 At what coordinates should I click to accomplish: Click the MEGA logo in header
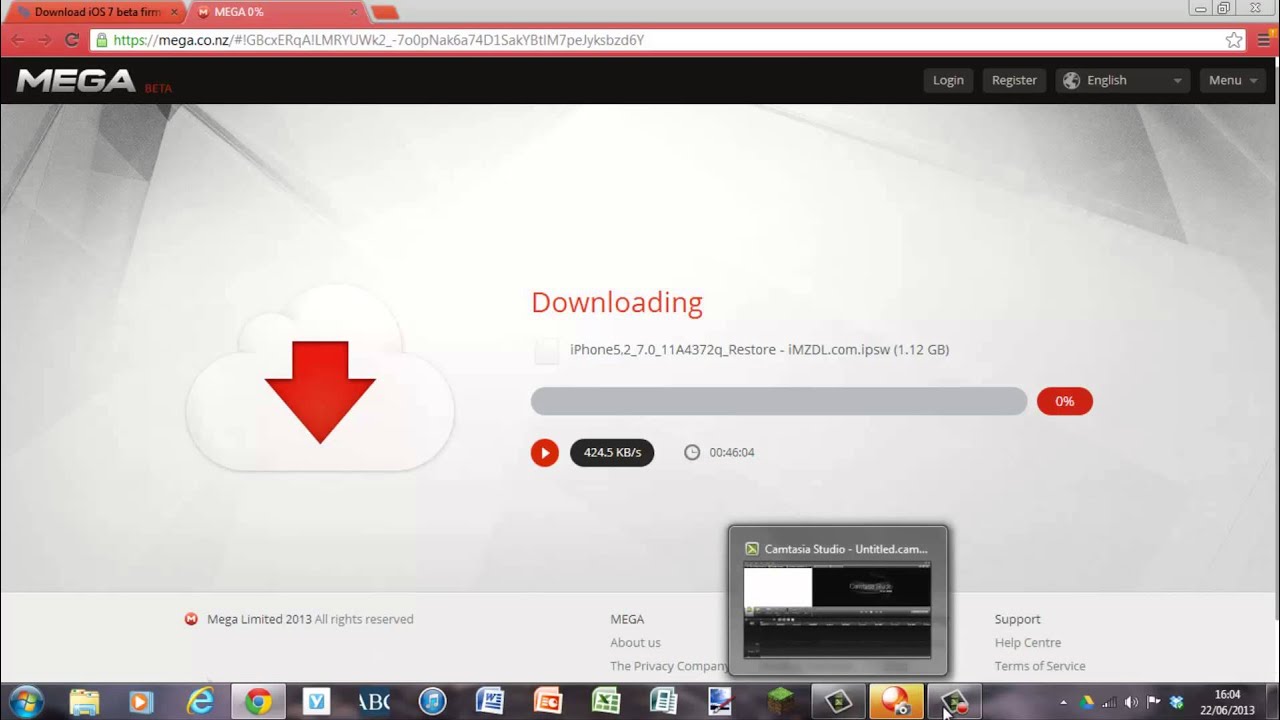(x=76, y=81)
